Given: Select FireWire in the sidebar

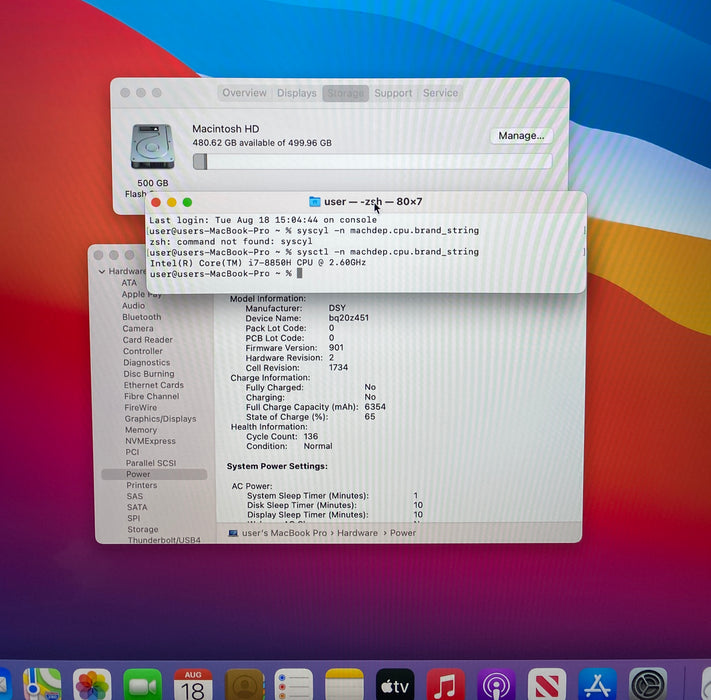Looking at the screenshot, I should (141, 408).
